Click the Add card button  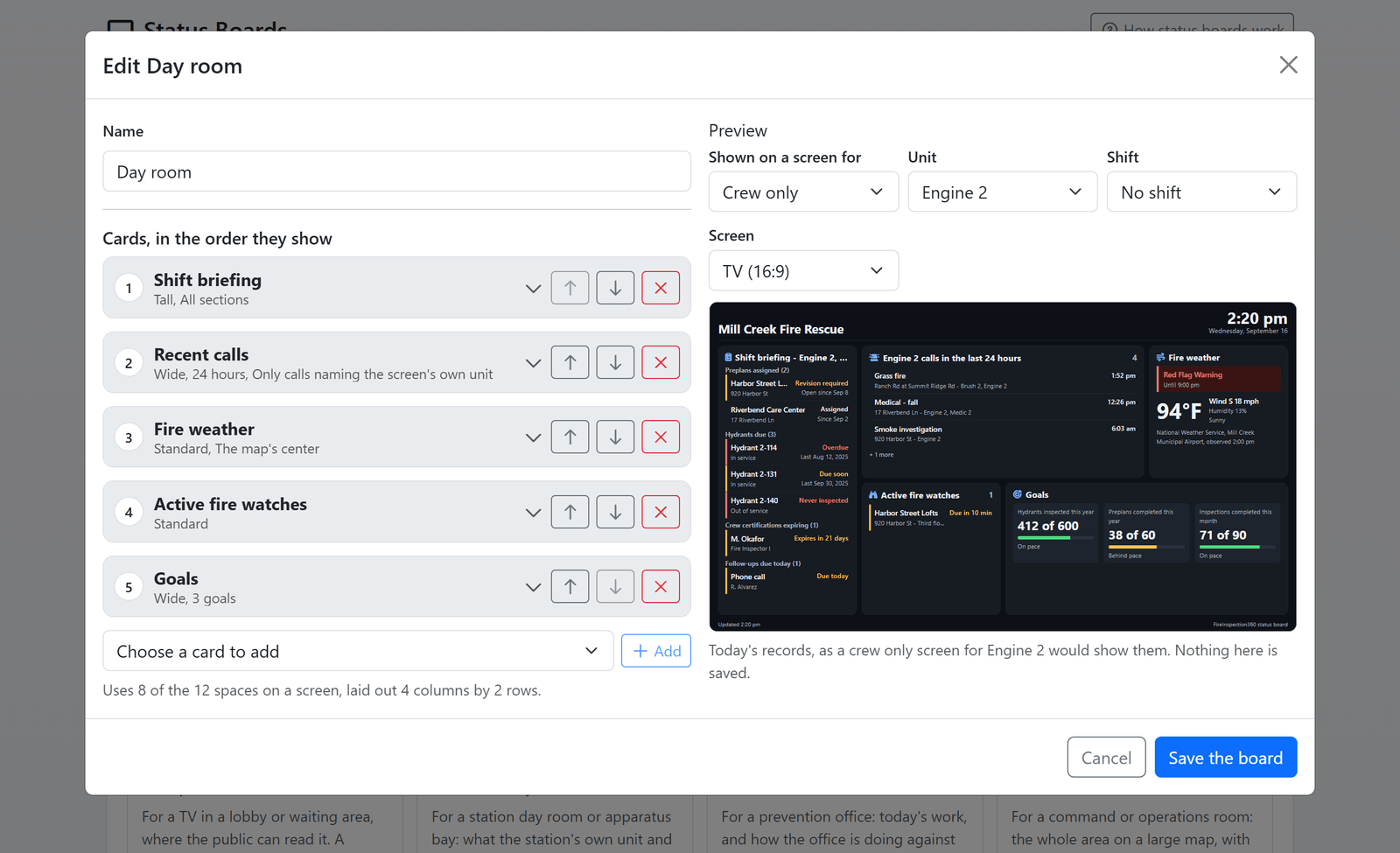pos(656,651)
